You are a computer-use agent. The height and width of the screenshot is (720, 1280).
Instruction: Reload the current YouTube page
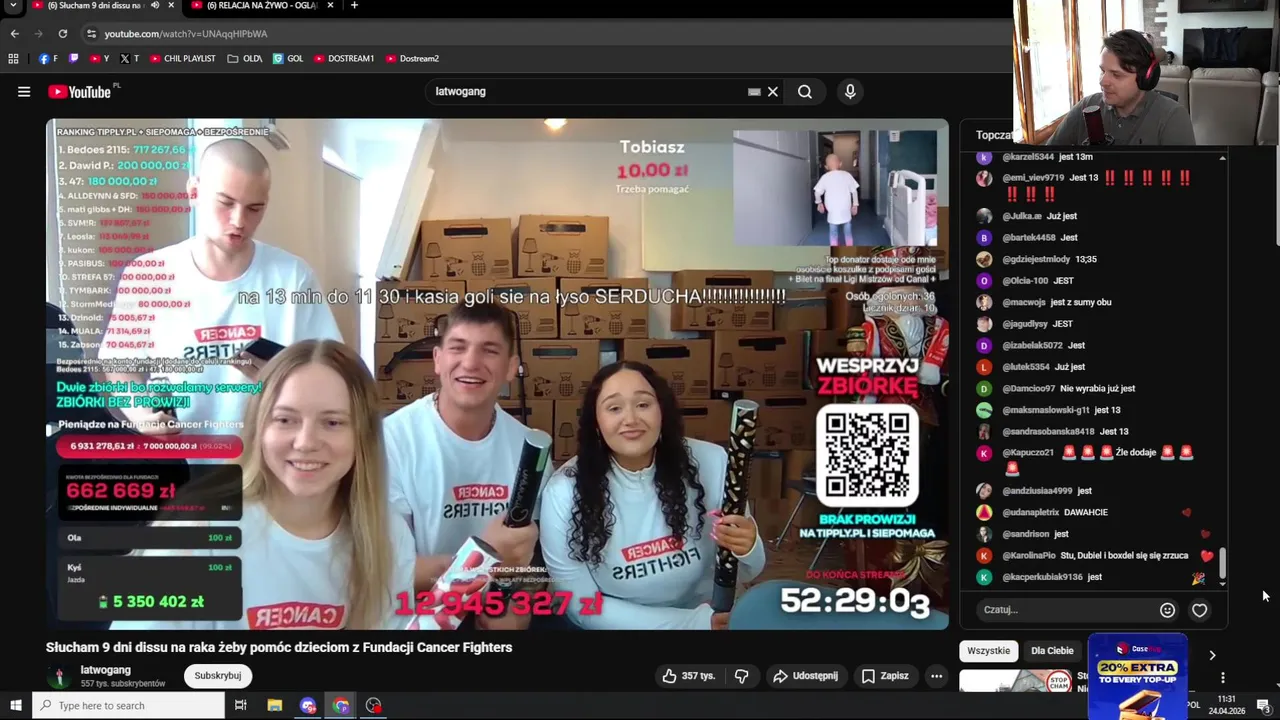point(62,33)
